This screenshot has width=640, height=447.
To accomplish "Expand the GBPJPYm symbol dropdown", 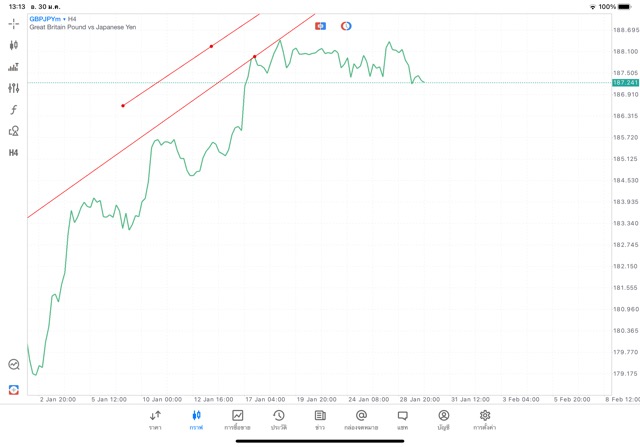I will (46, 19).
